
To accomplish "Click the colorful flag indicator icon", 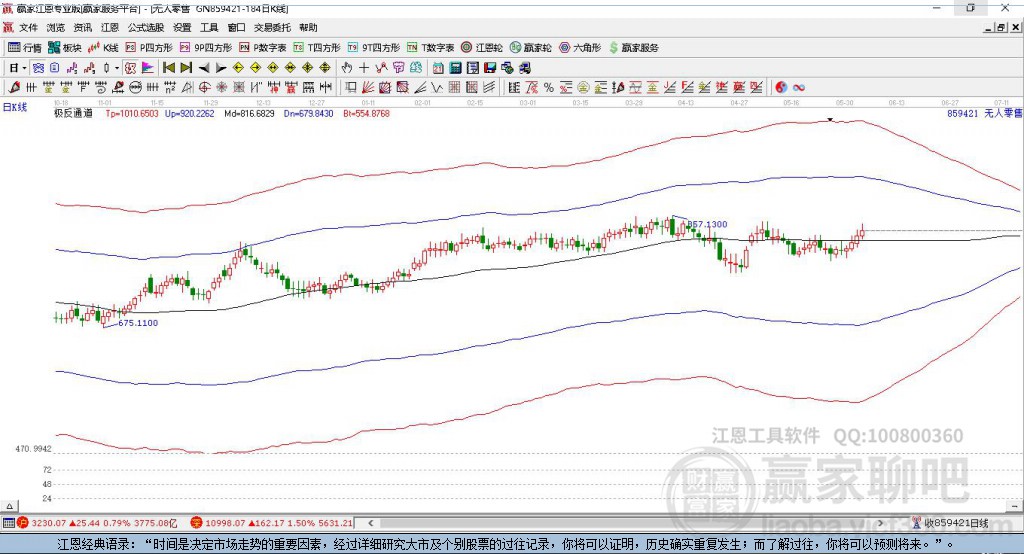I will (148, 67).
